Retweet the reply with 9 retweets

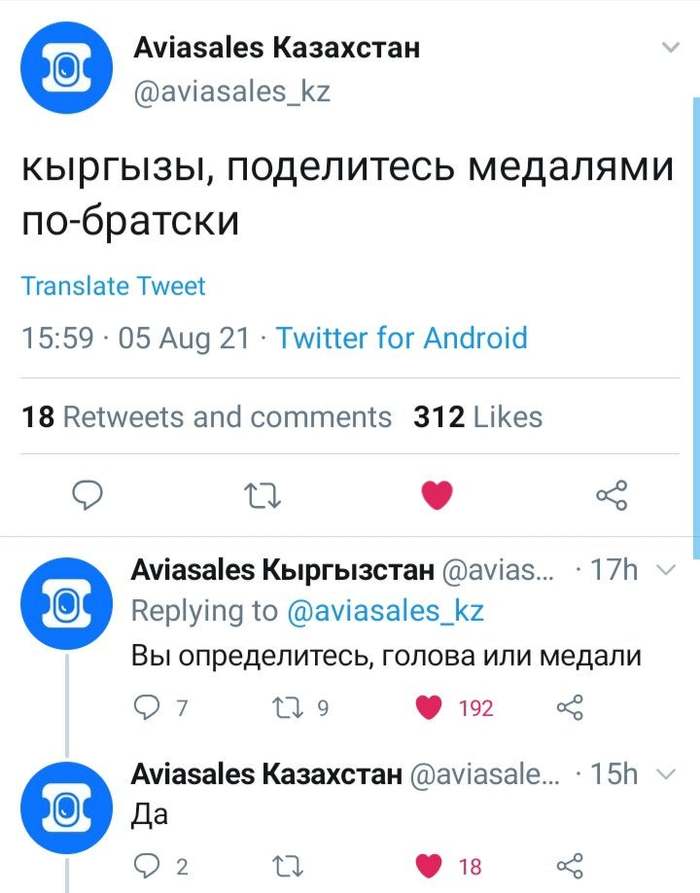coord(286,708)
